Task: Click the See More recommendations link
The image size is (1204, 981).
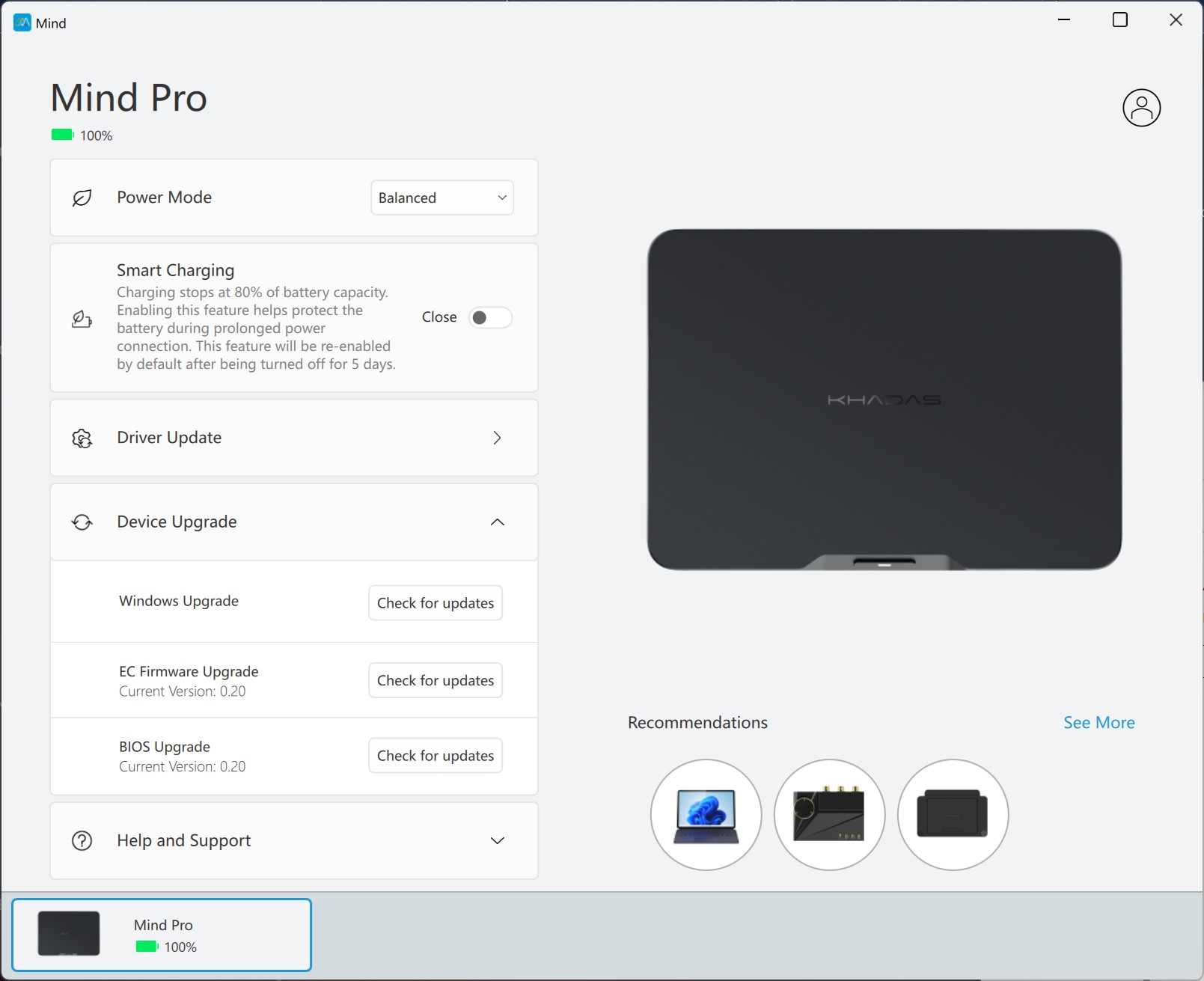Action: coord(1098,723)
